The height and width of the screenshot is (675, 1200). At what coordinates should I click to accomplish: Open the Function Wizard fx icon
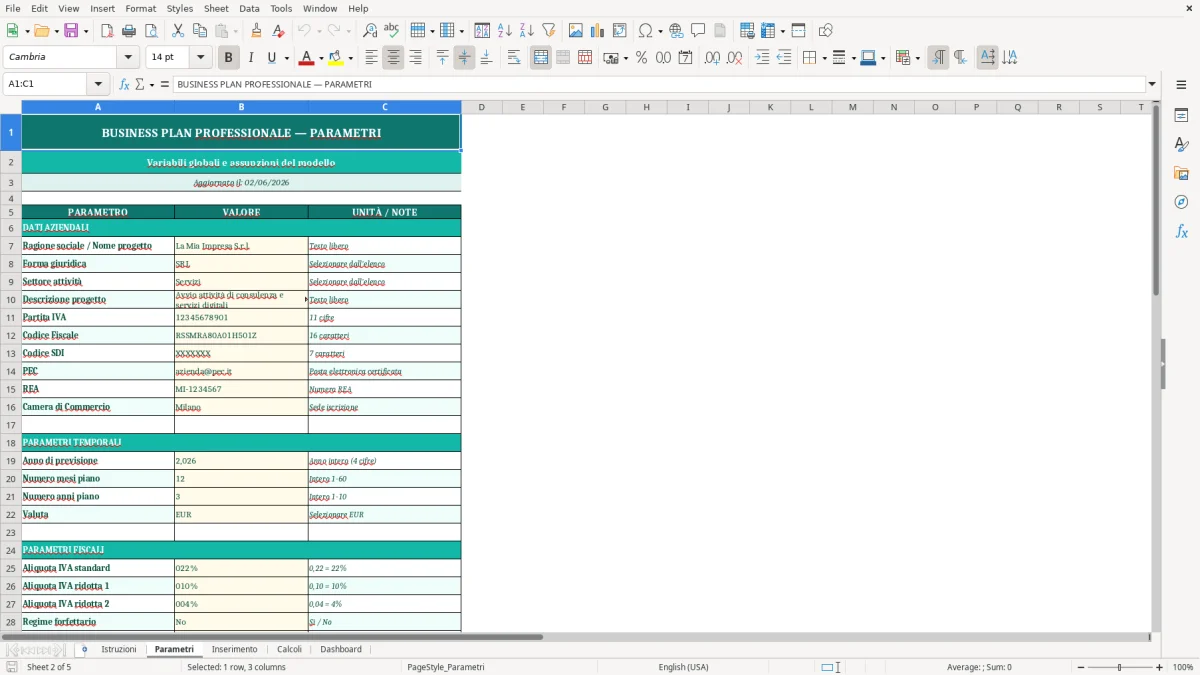coord(124,84)
